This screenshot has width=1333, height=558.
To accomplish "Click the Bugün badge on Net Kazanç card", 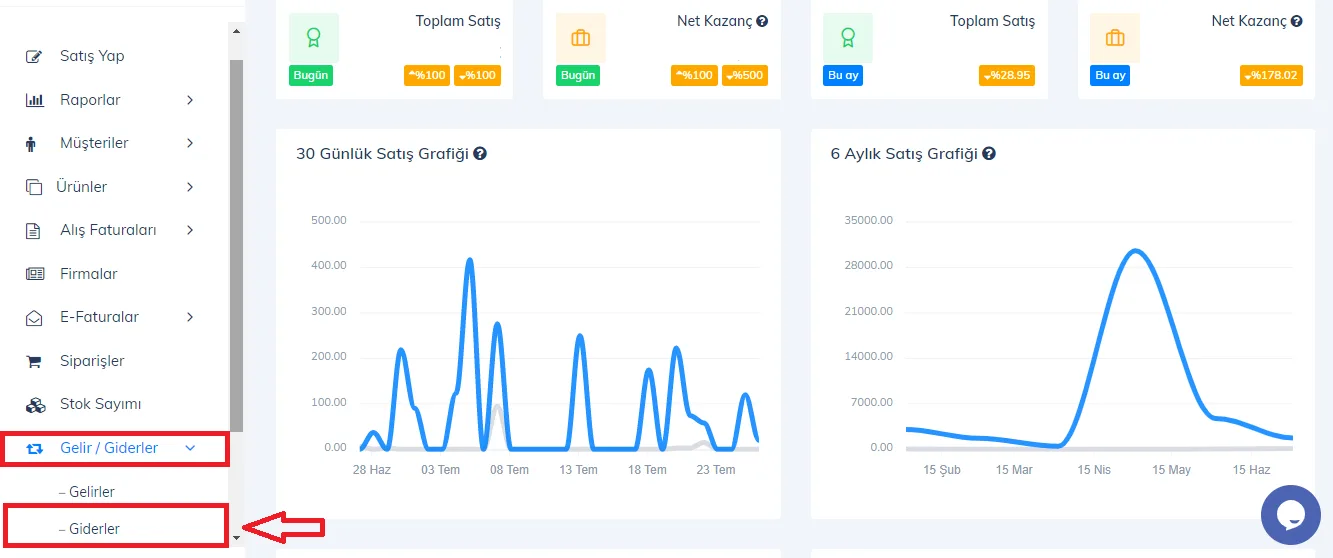I will [578, 75].
